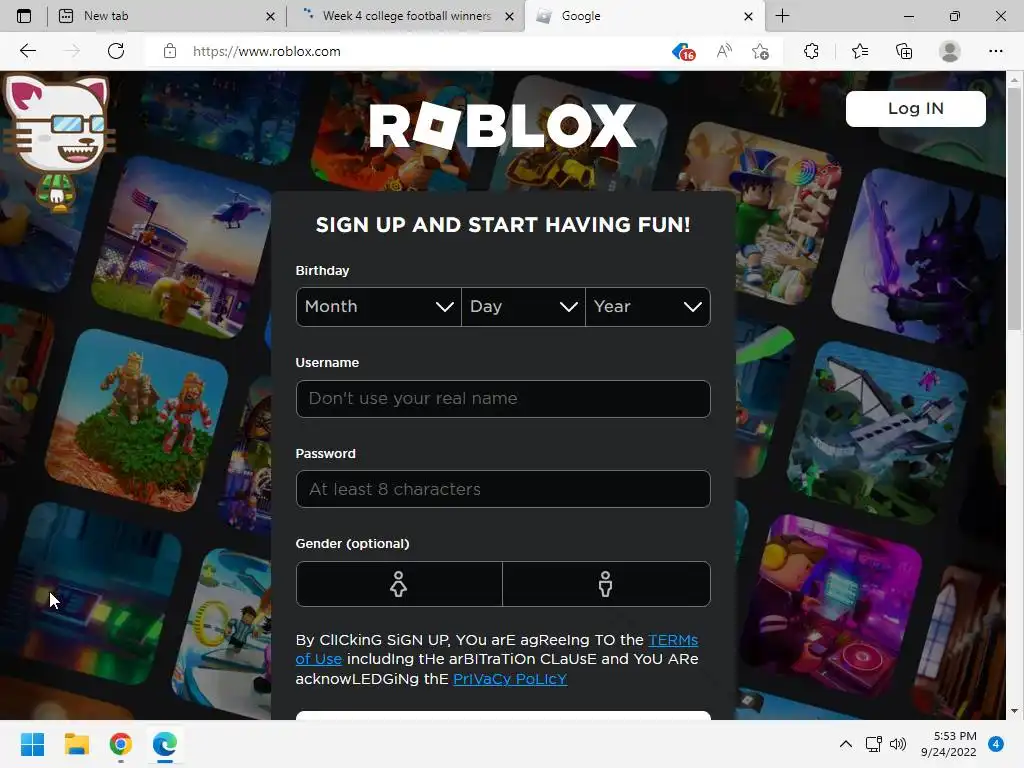Image resolution: width=1024 pixels, height=768 pixels.
Task: Click the ROBLOX logo
Action: [x=502, y=125]
